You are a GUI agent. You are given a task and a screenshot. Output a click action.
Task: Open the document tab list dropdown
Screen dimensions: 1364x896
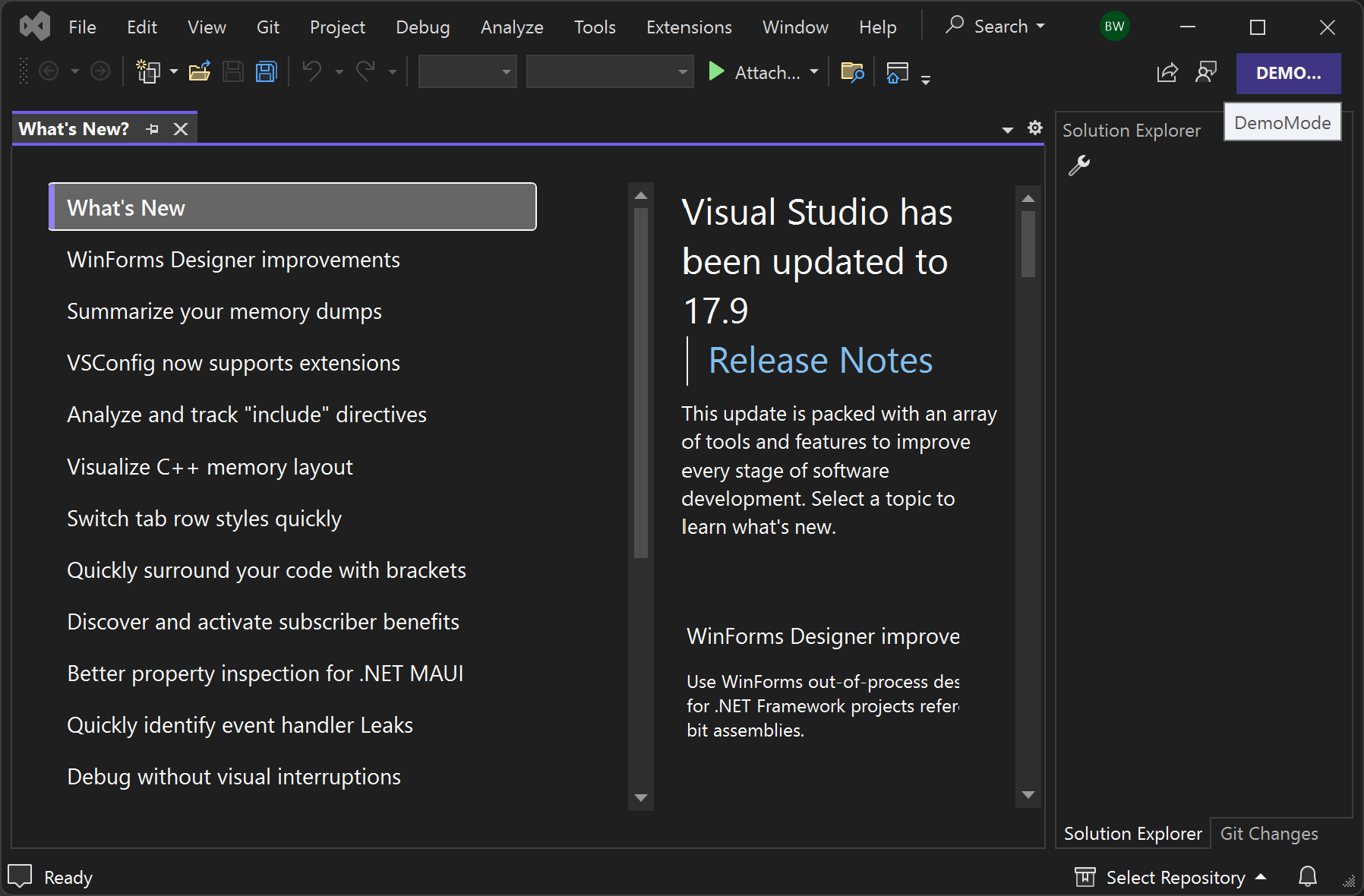pos(1008,130)
